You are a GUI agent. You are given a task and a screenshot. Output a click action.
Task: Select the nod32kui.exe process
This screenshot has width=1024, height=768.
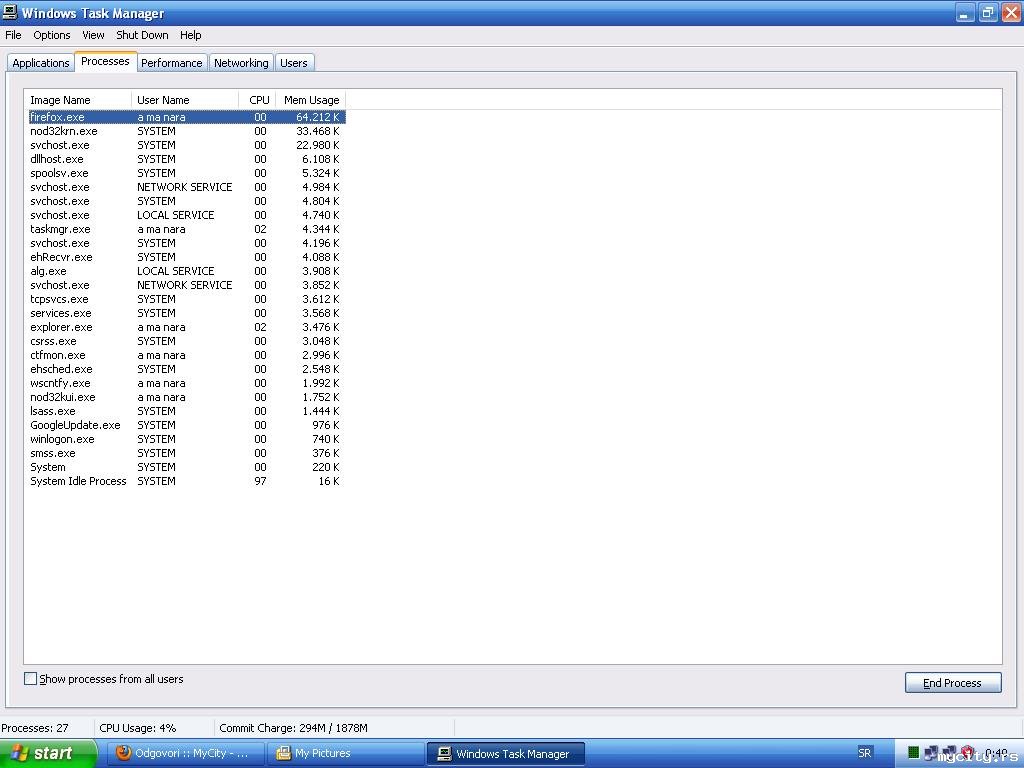tap(186, 397)
